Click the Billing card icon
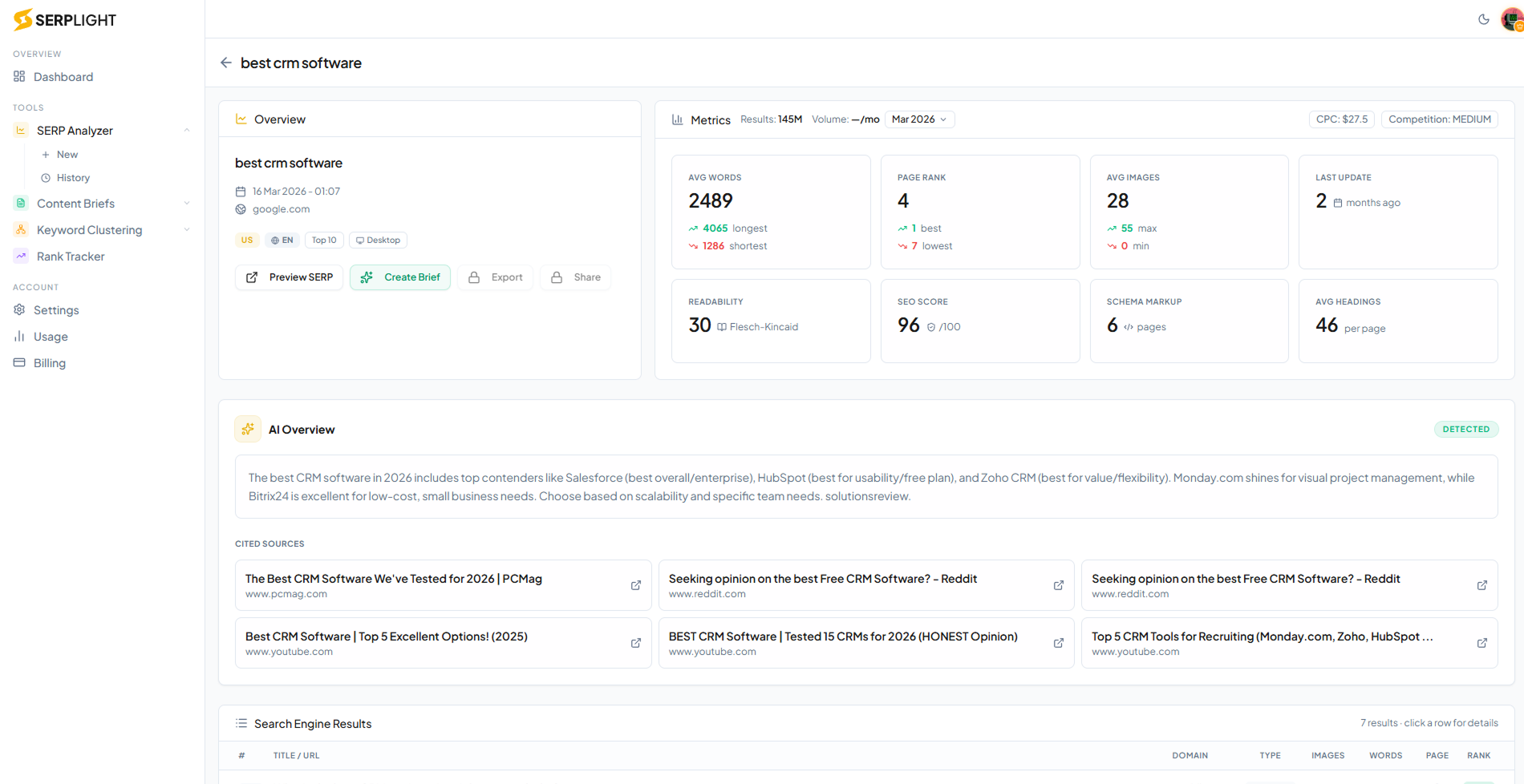This screenshot has width=1524, height=784. (19, 362)
